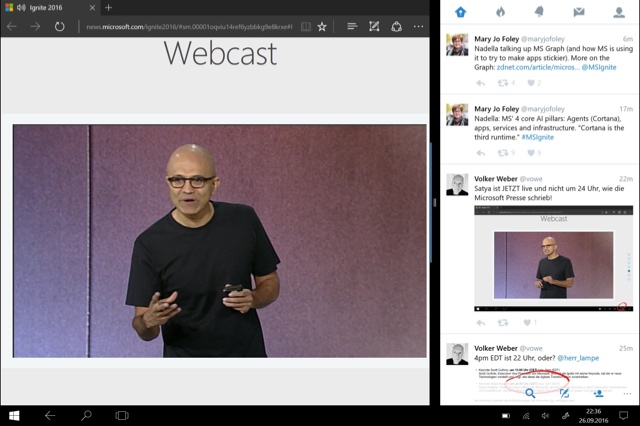Open Twitter profile person icon
The height and width of the screenshot is (426, 640).
[618, 12]
